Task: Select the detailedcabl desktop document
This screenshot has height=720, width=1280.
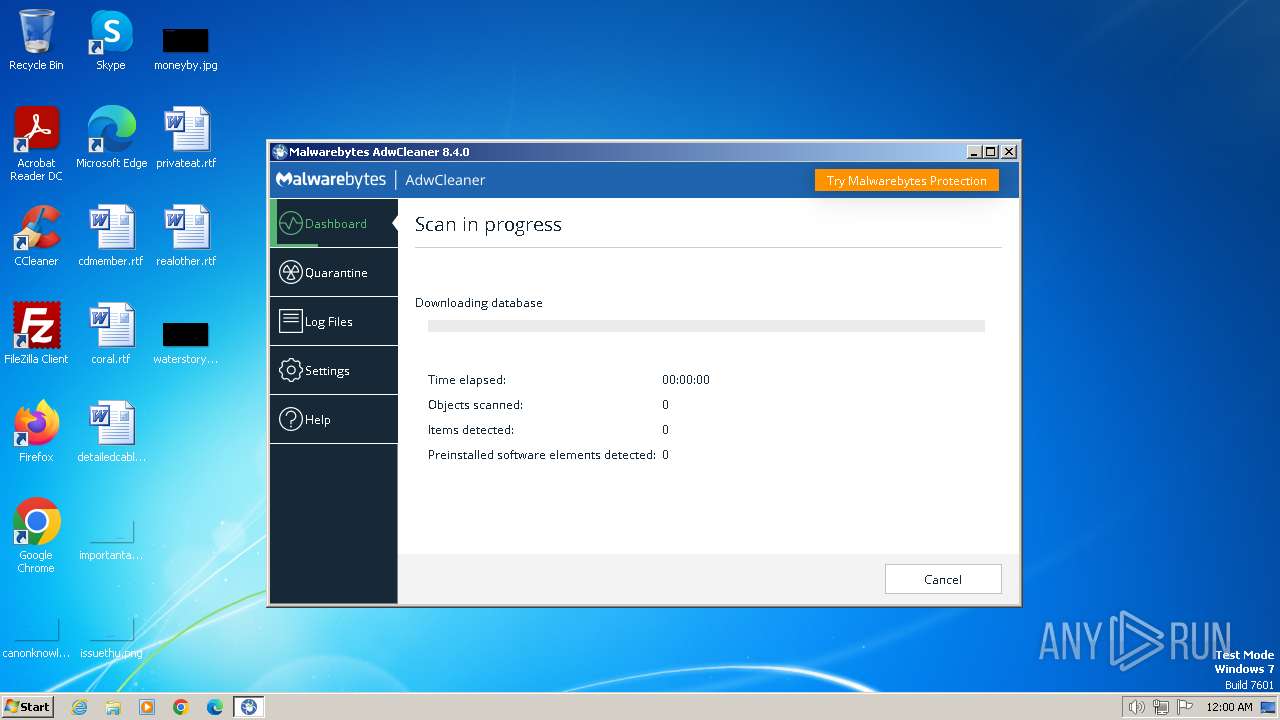Action: [x=111, y=432]
